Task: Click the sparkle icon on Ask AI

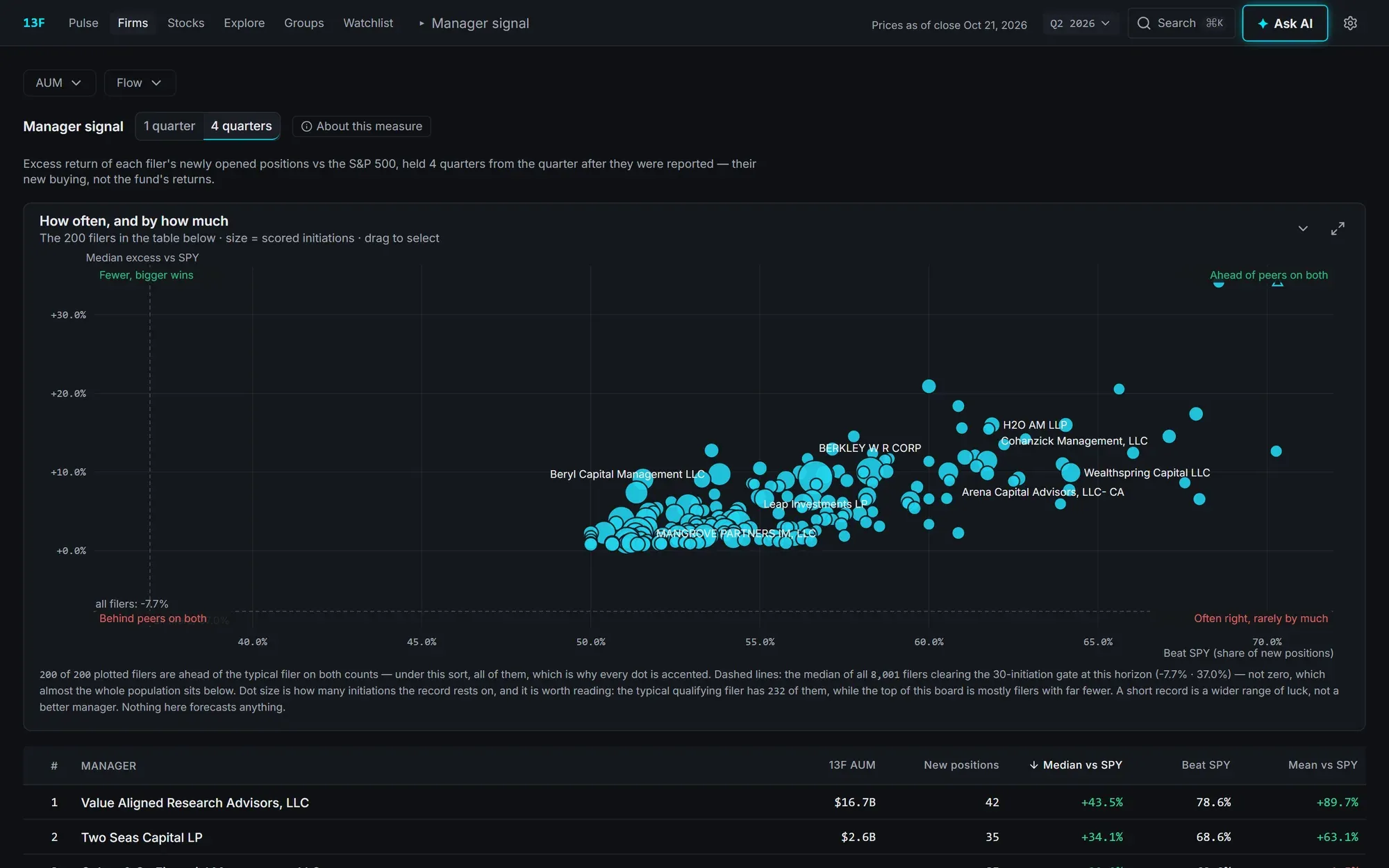Action: (1263, 24)
